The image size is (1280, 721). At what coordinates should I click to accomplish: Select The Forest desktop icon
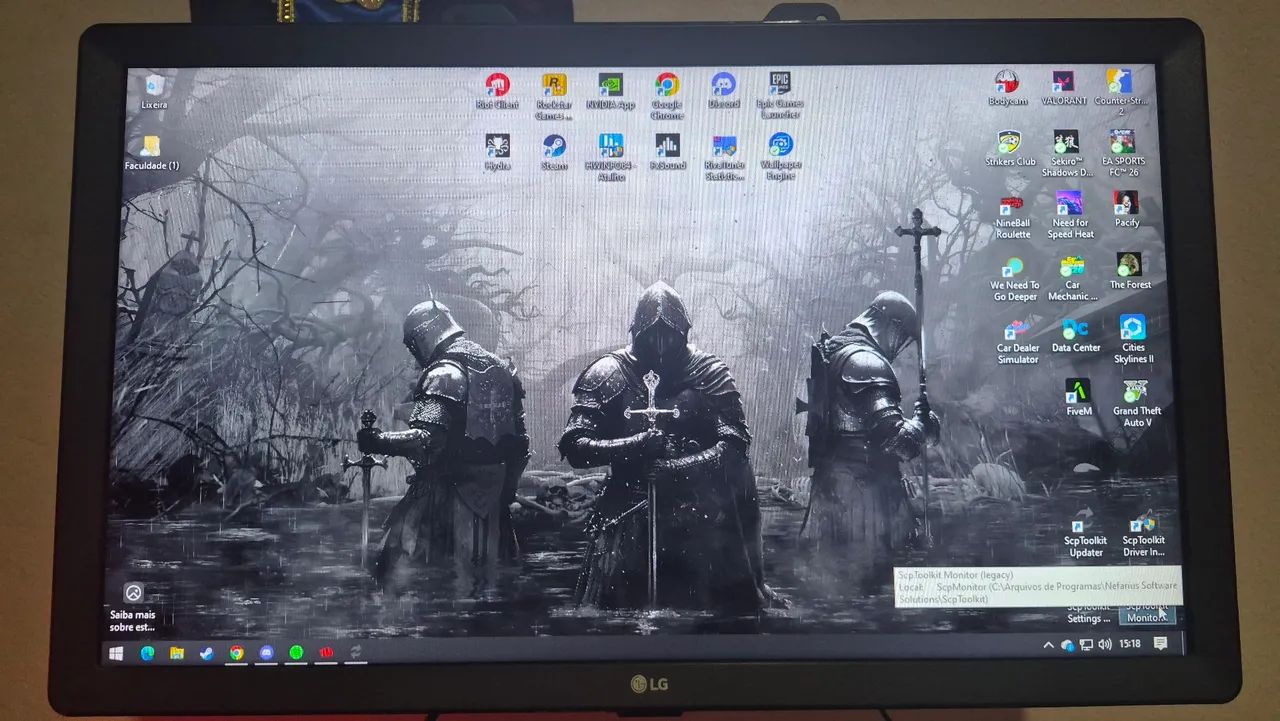tap(1129, 271)
